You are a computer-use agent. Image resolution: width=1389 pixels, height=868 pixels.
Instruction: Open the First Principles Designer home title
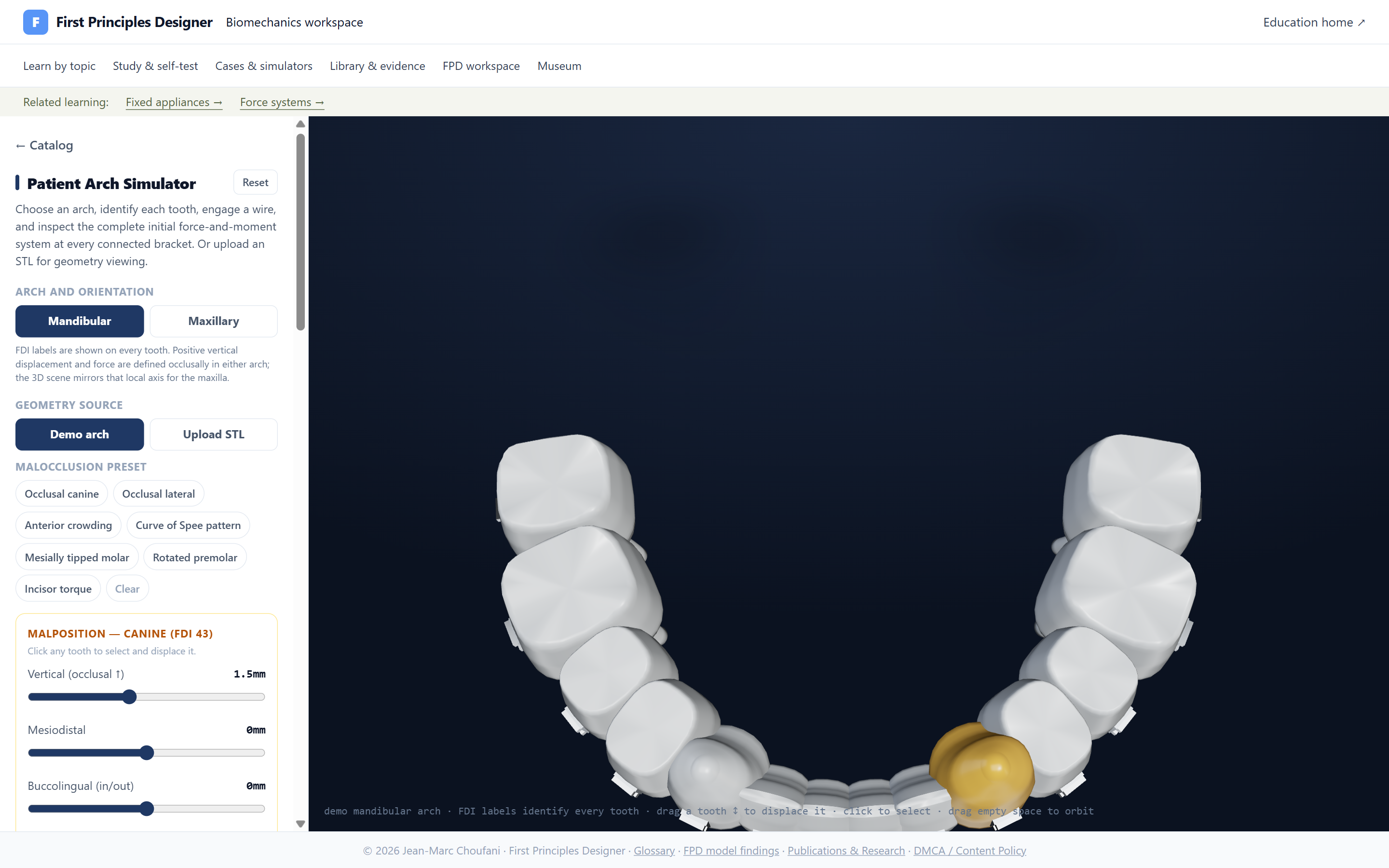pyautogui.click(x=134, y=22)
